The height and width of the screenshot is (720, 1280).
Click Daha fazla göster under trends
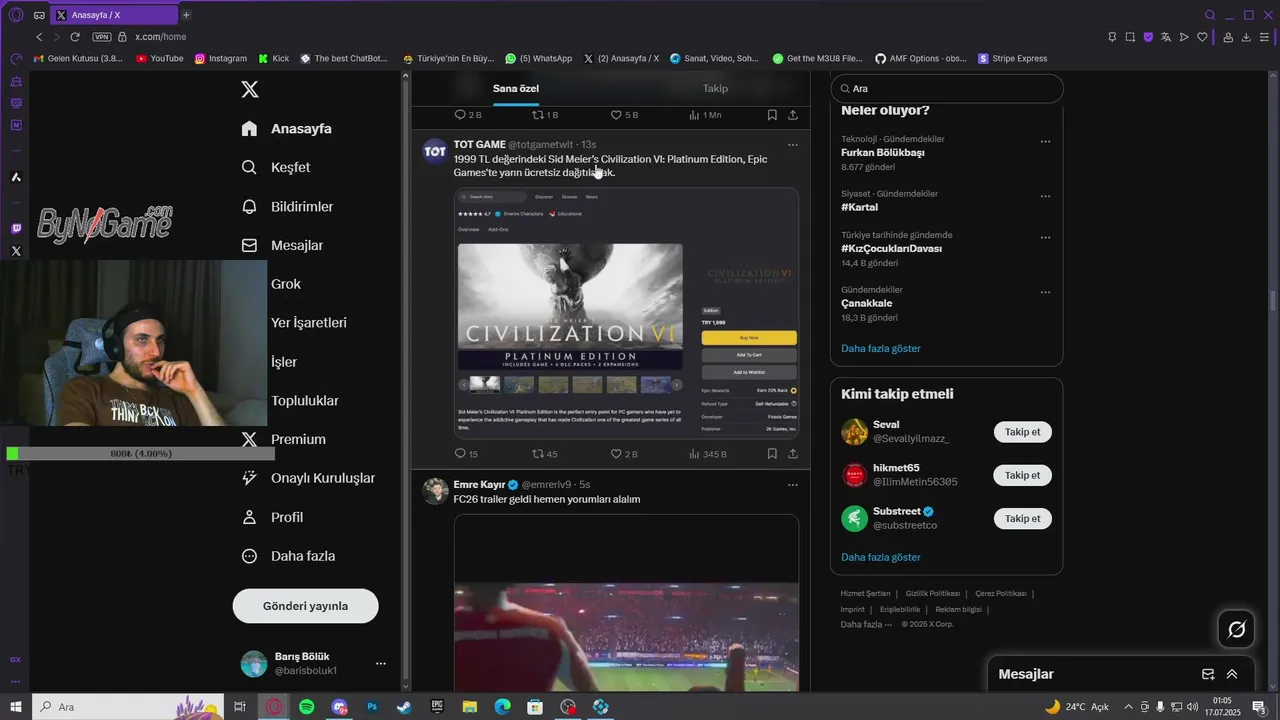(881, 348)
